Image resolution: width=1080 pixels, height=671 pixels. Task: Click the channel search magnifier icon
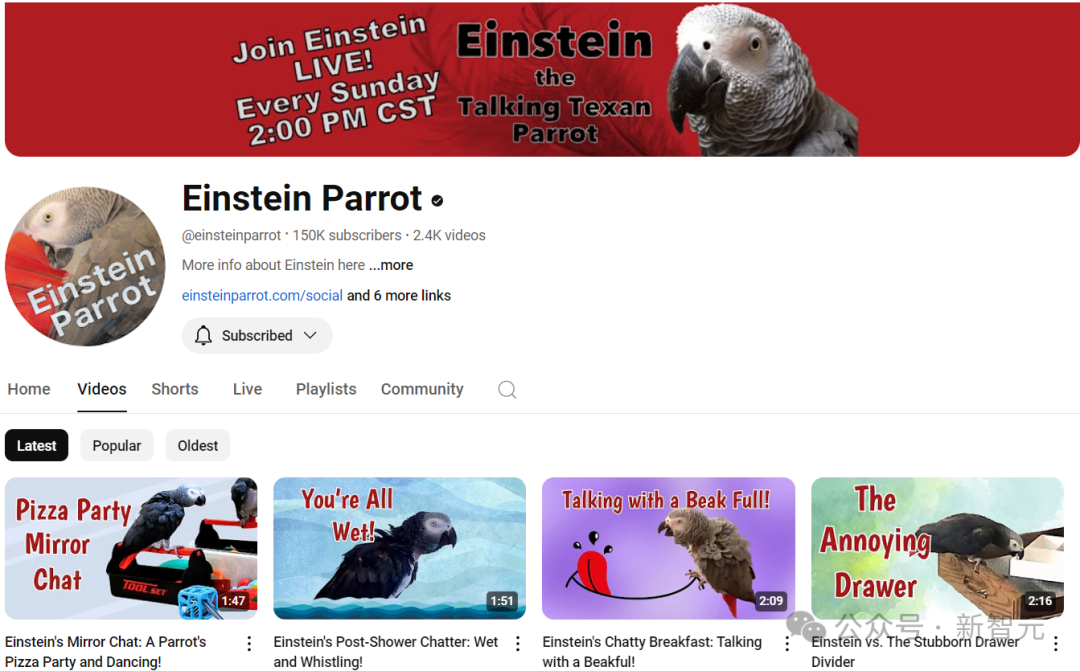click(x=507, y=389)
